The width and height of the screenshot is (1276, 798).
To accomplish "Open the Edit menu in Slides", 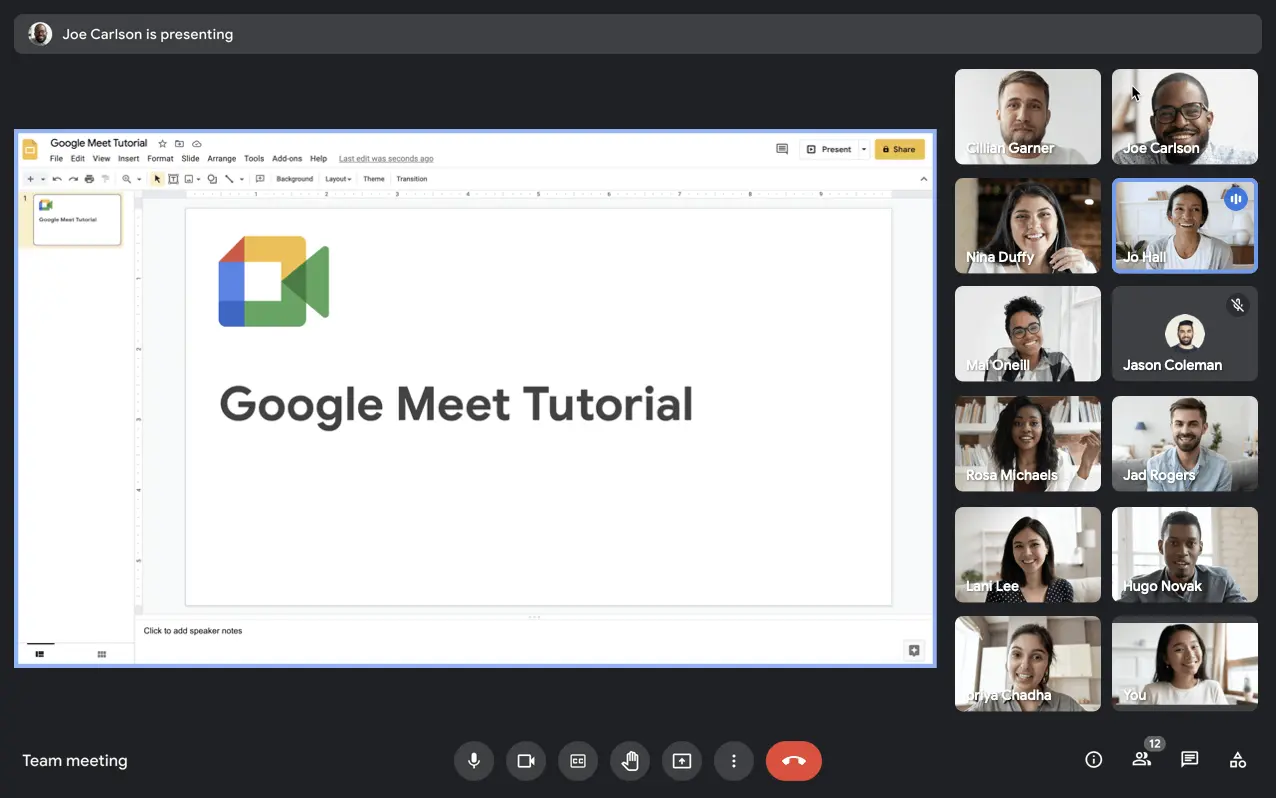I will [x=77, y=158].
